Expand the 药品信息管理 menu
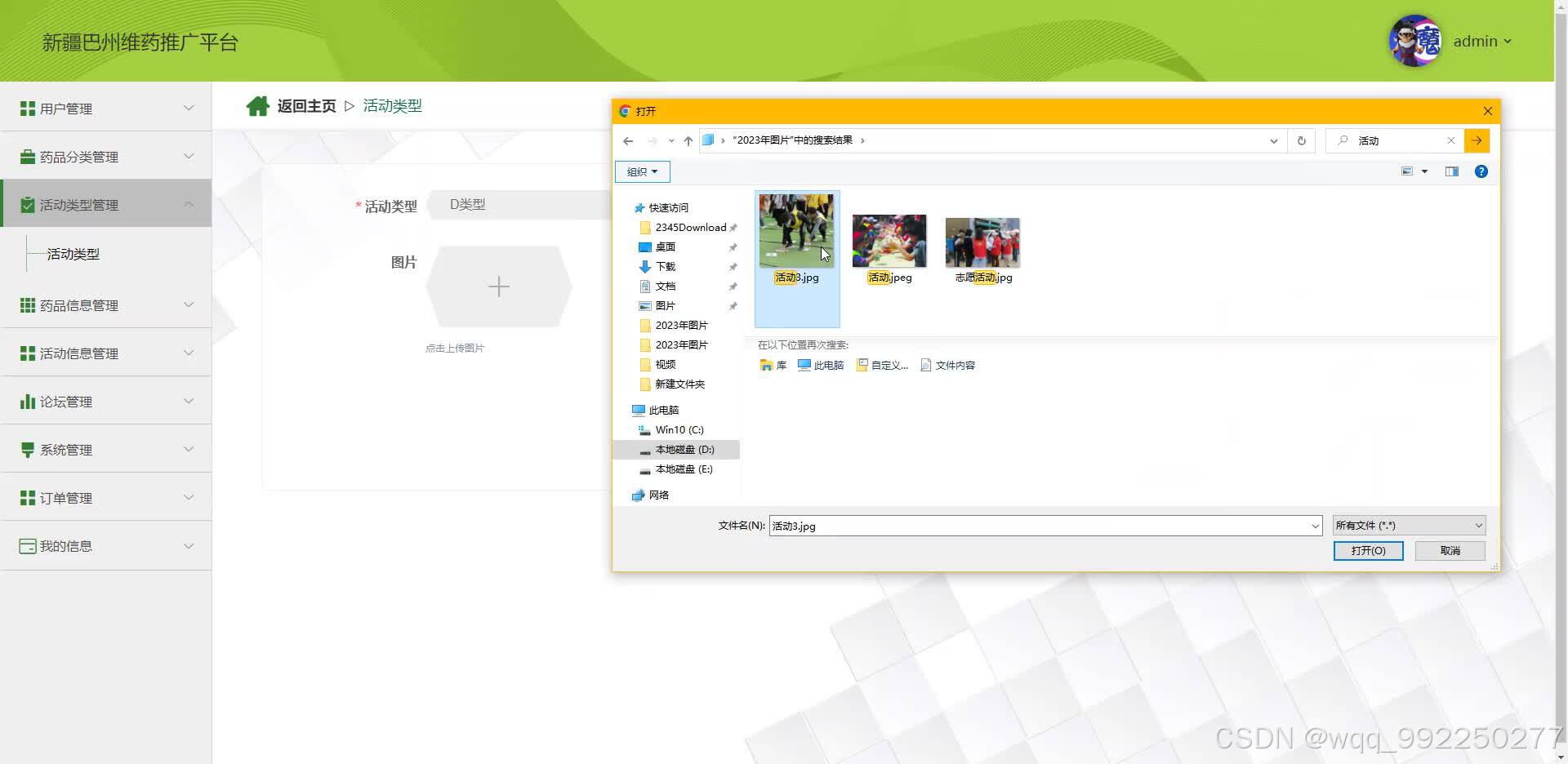This screenshot has height=764, width=1568. click(106, 305)
